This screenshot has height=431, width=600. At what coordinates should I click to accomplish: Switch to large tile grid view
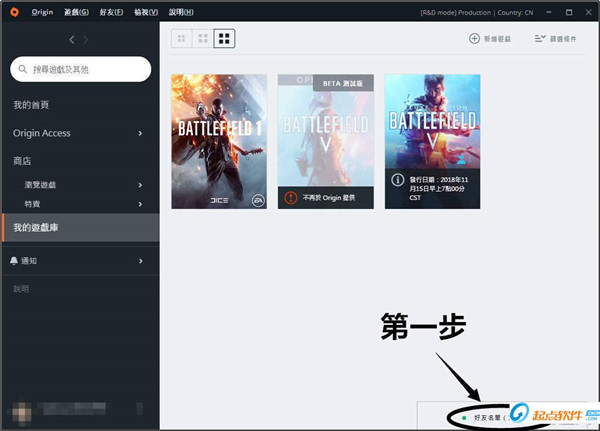tap(224, 38)
